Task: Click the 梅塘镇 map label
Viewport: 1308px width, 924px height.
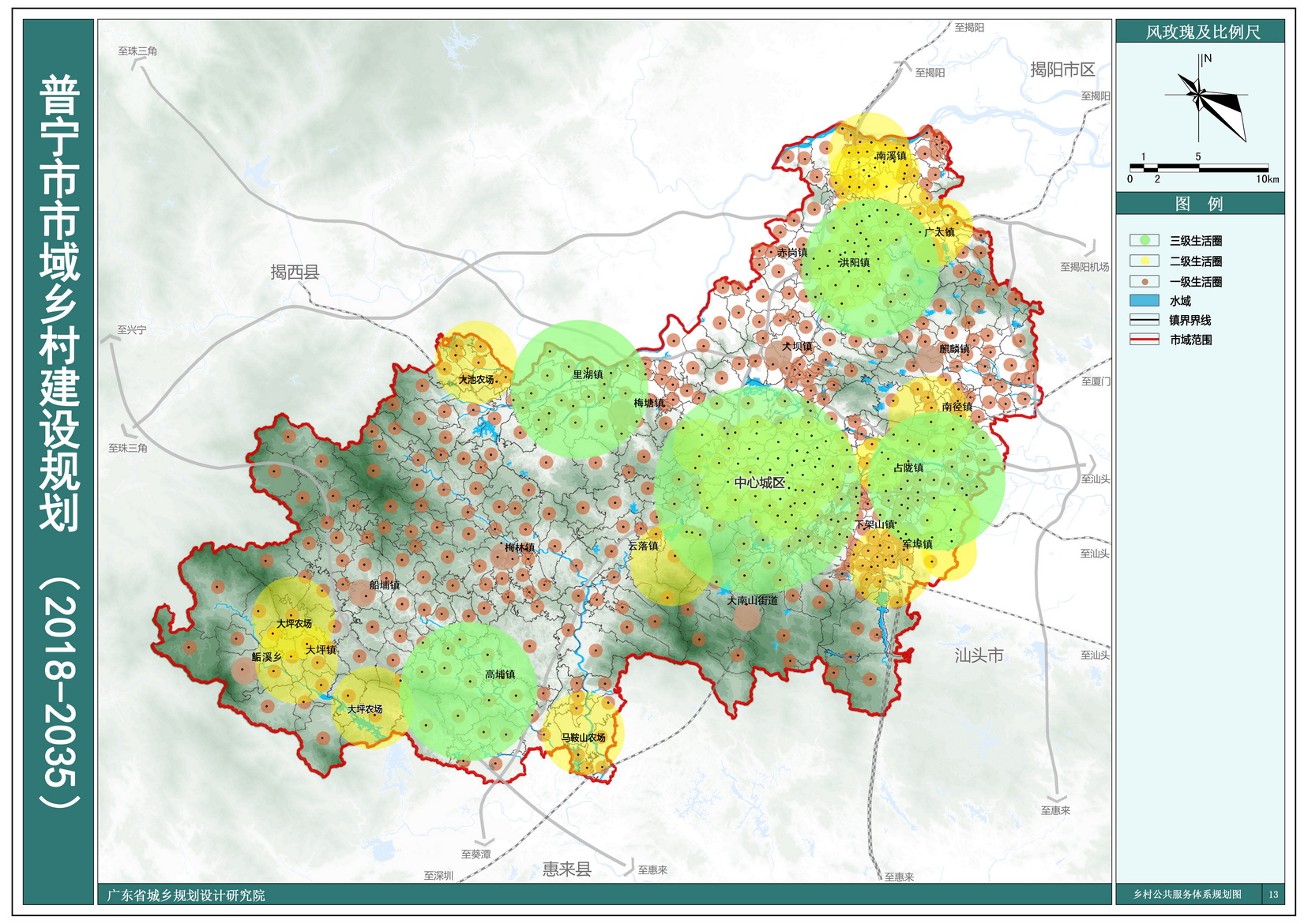Action: (649, 403)
